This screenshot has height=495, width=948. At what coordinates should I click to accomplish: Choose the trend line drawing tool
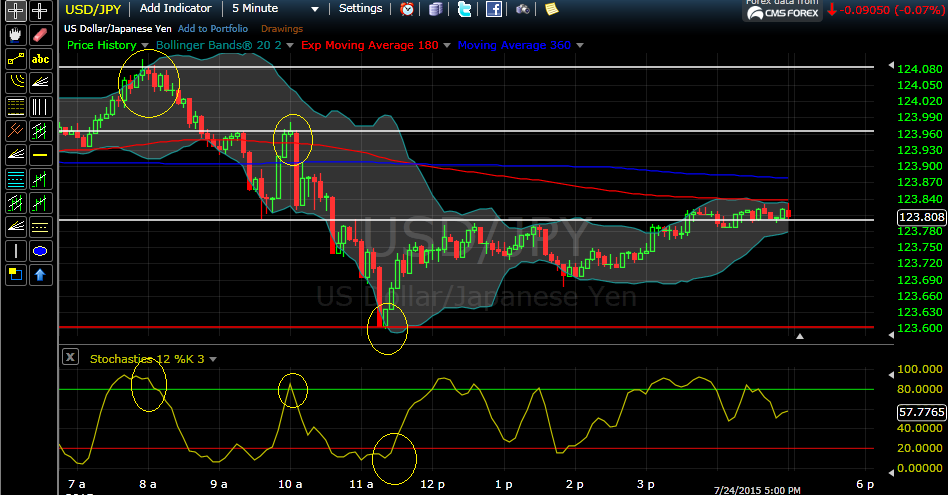16,59
